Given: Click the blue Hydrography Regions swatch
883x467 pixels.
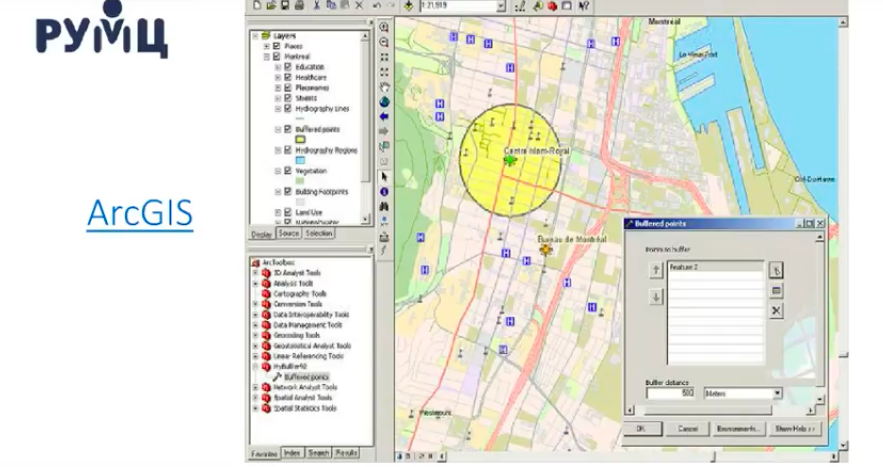Looking at the screenshot, I should pos(300,161).
